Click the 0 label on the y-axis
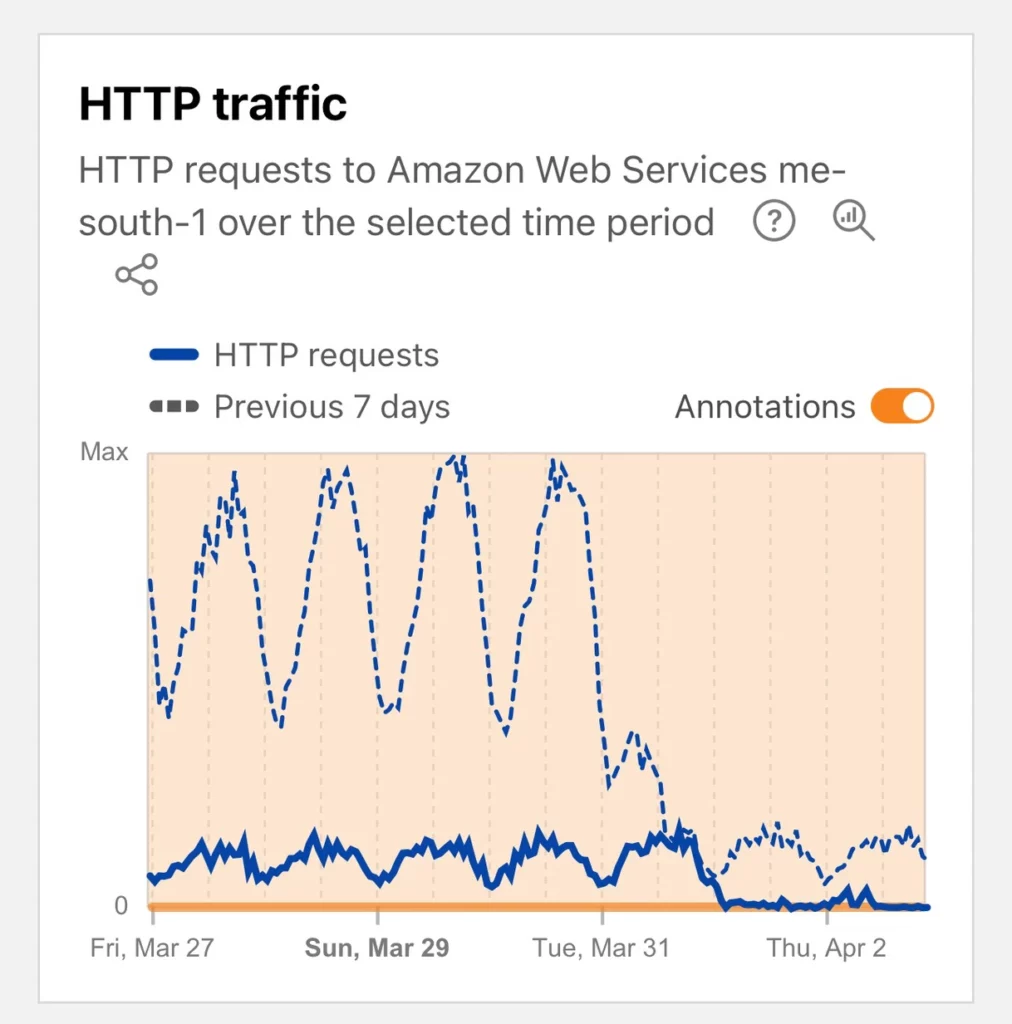Screen dimensions: 1012x1024 point(121,905)
